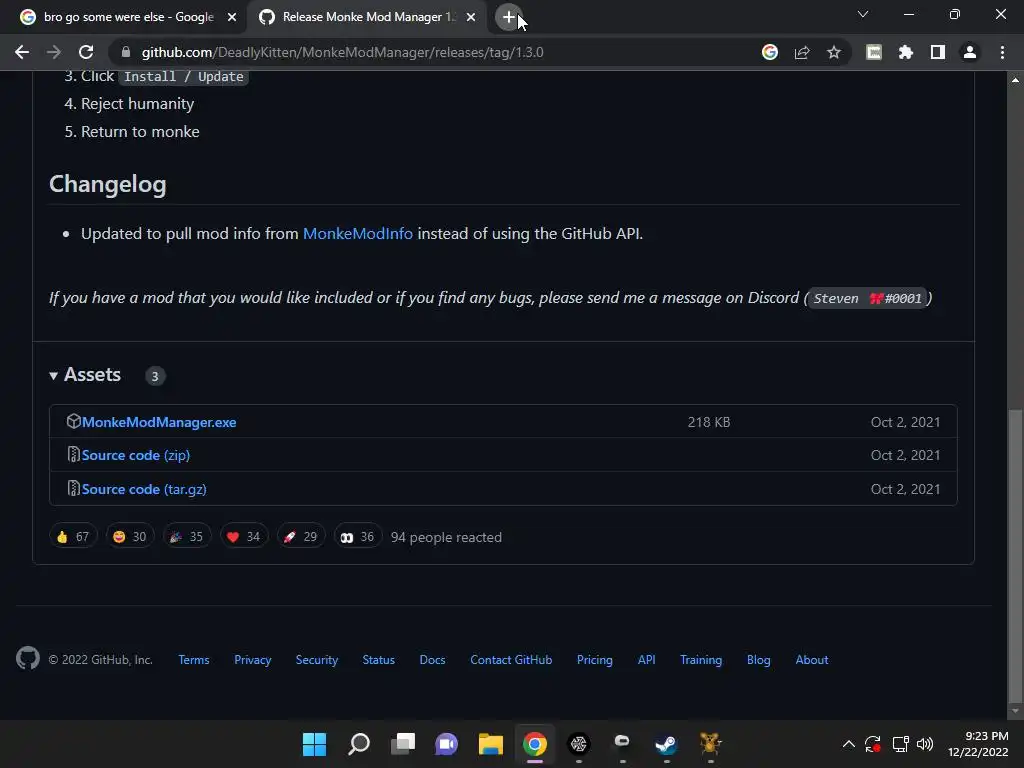React with thumbs up (67)
This screenshot has width=1024, height=768.
(x=72, y=537)
